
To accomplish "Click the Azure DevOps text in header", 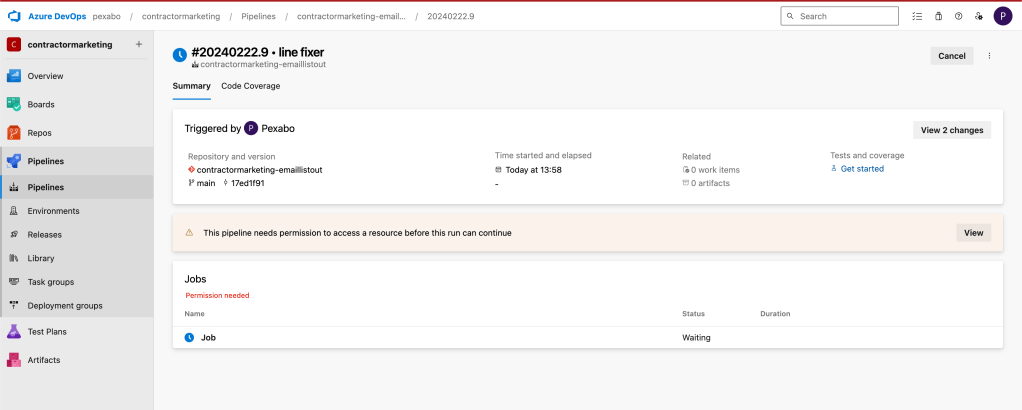I will tap(57, 16).
